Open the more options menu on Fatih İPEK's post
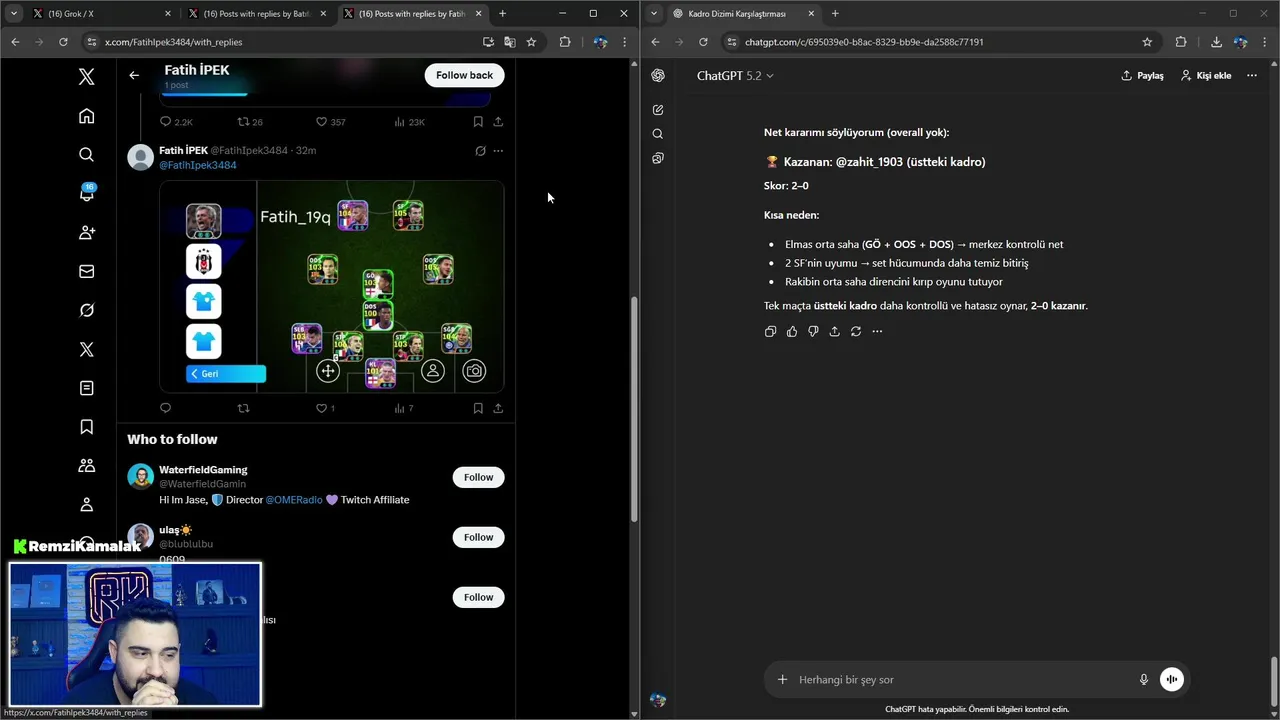 [x=498, y=151]
